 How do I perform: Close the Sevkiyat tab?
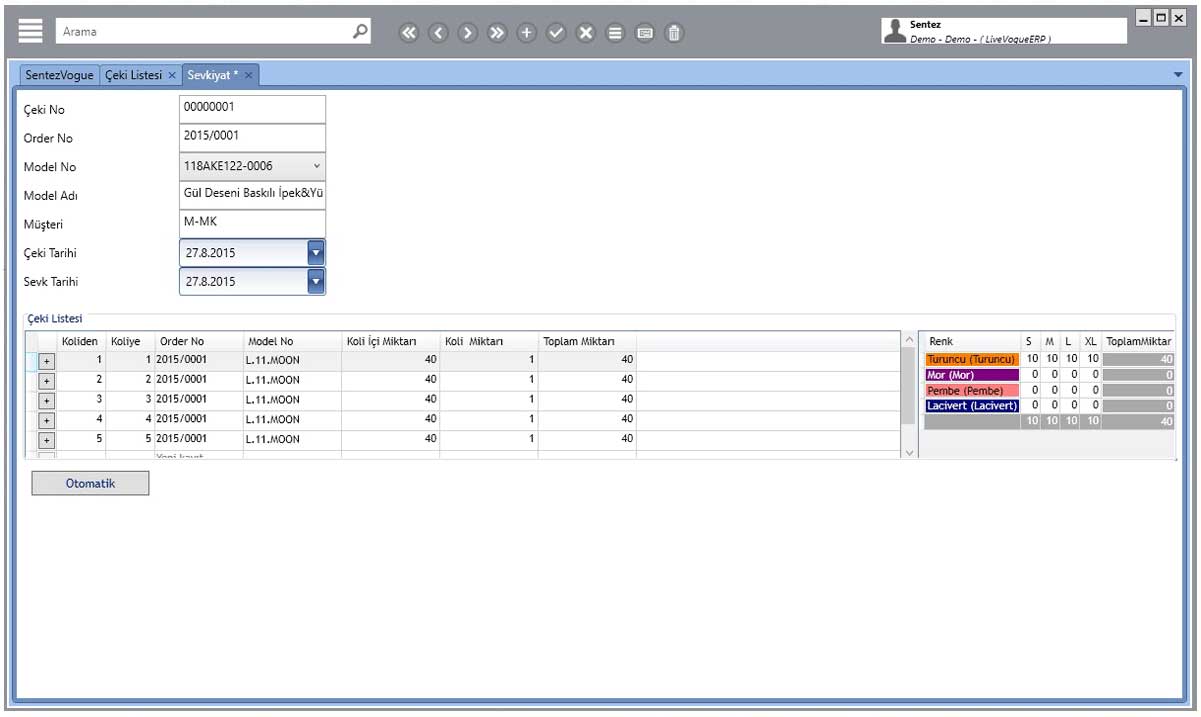(249, 75)
